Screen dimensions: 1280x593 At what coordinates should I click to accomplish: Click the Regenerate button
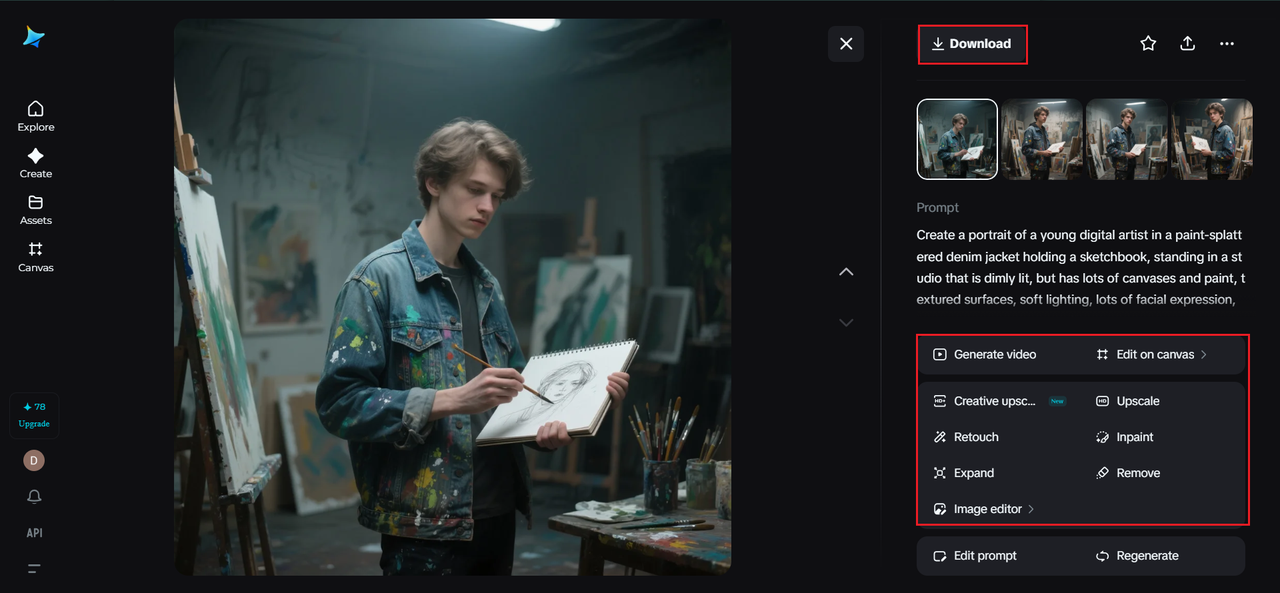pyautogui.click(x=1137, y=556)
